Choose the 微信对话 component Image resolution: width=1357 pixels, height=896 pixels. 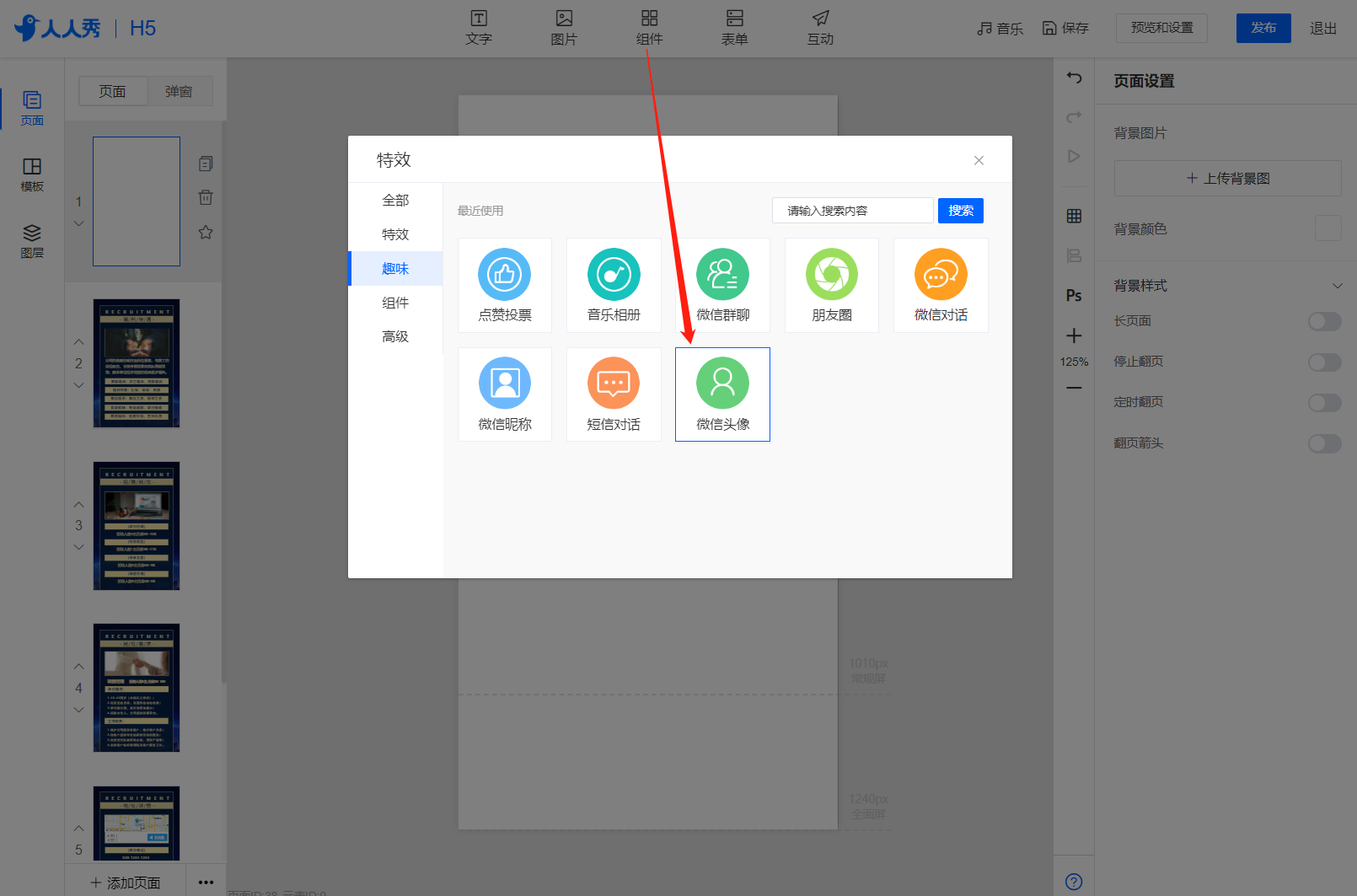coord(941,285)
